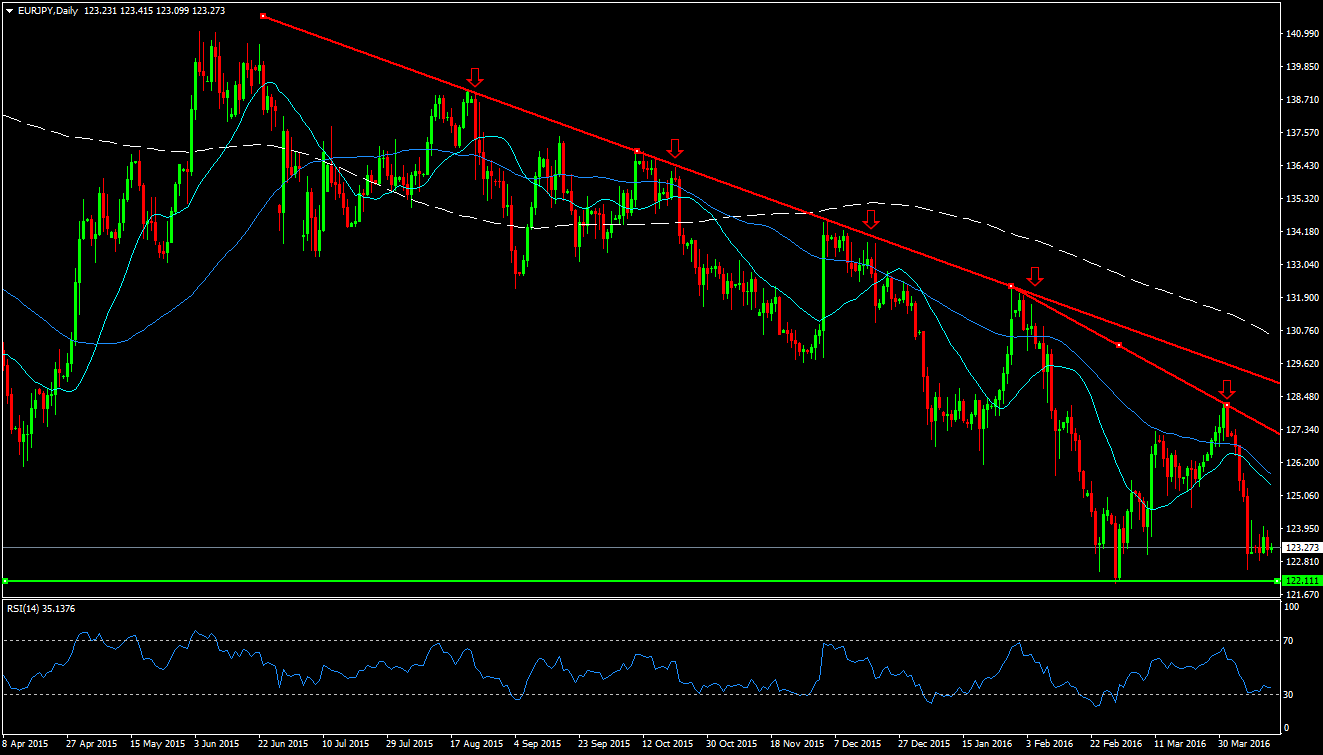Click the 10 Jul 2015 date label
Image resolution: width=1323 pixels, height=755 pixels.
[346, 744]
